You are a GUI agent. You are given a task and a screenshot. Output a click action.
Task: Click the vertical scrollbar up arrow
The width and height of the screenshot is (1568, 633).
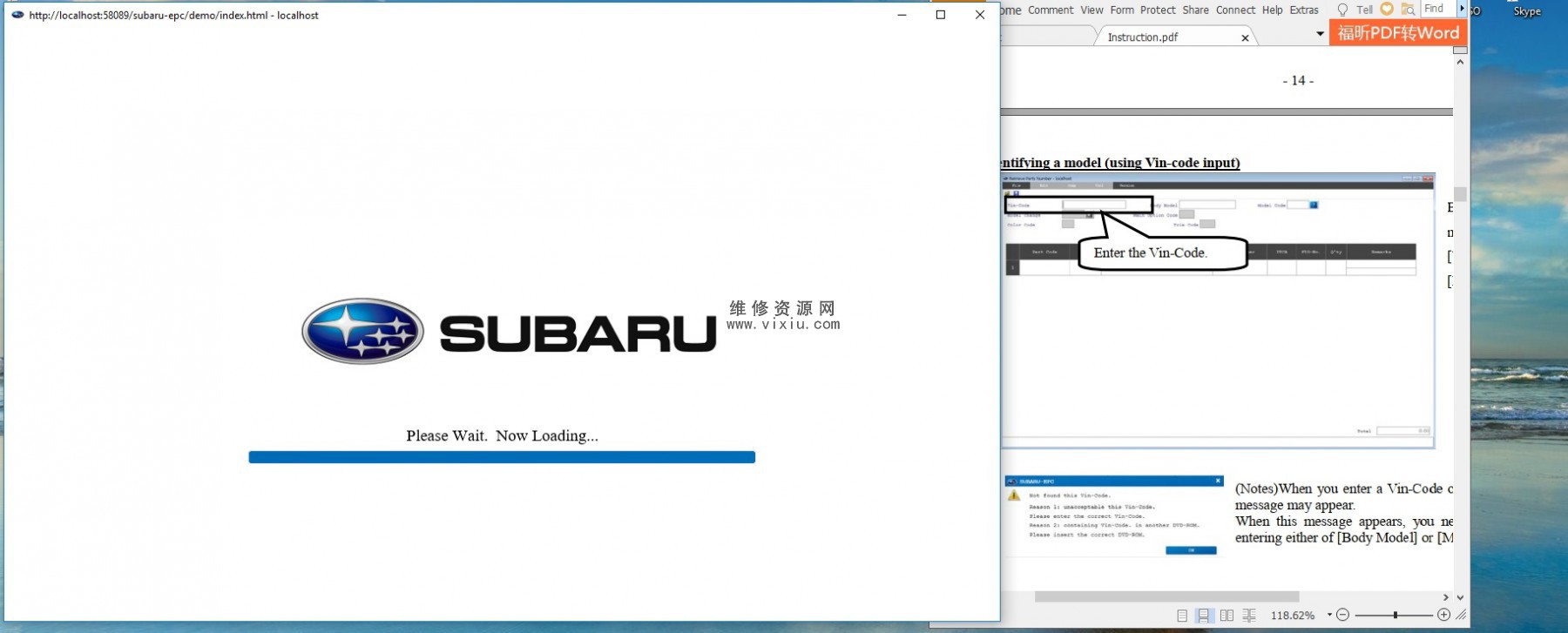click(1461, 62)
